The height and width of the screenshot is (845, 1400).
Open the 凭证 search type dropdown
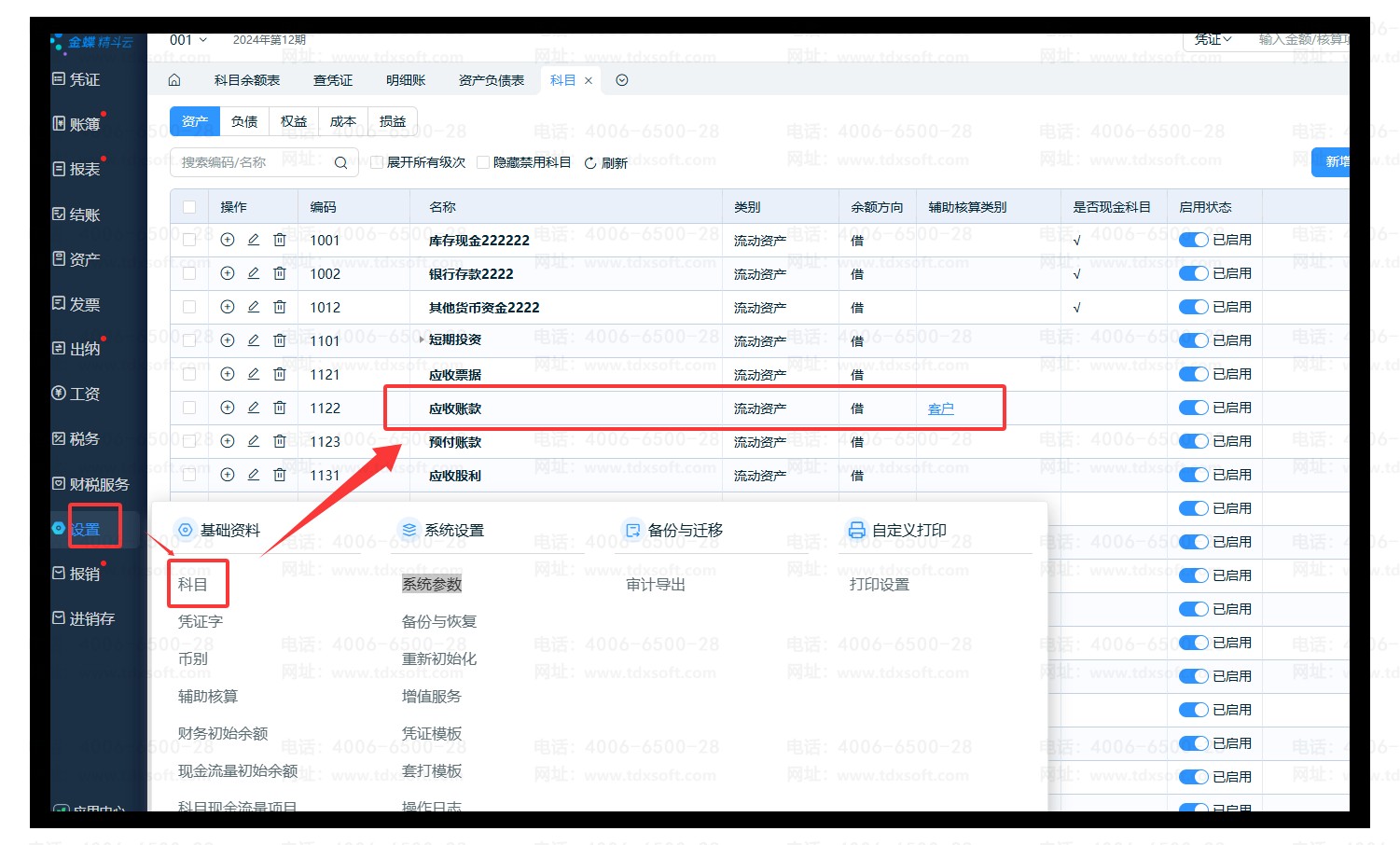coord(1213,39)
